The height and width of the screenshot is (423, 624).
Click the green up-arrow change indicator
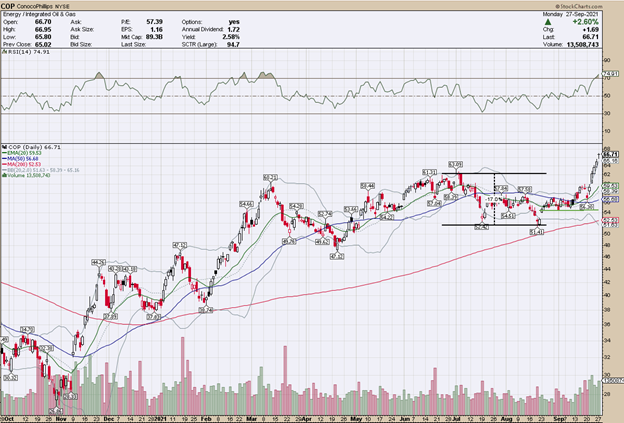(548, 22)
